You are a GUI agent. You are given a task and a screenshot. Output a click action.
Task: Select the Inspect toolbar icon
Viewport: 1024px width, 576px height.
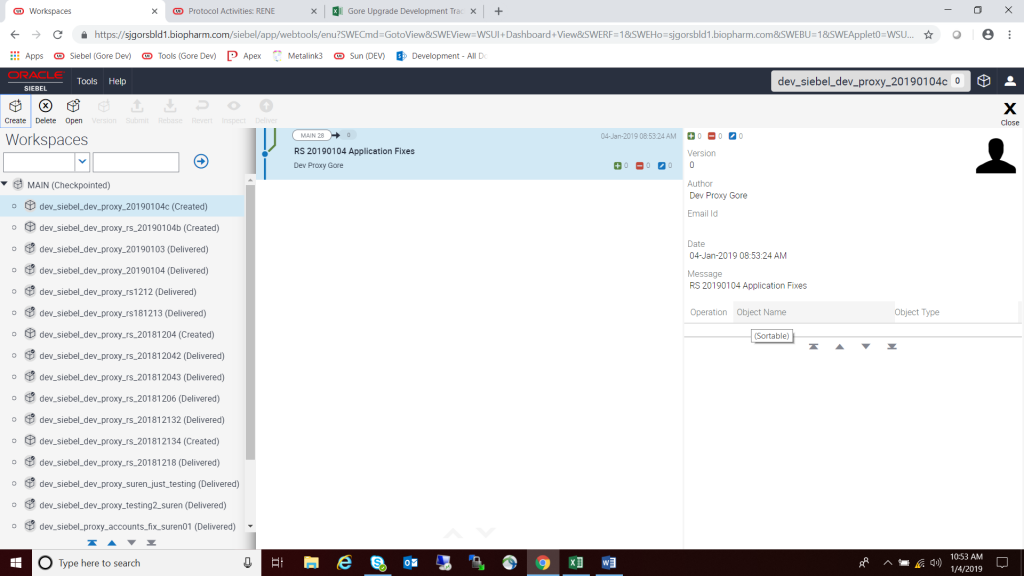(x=233, y=110)
